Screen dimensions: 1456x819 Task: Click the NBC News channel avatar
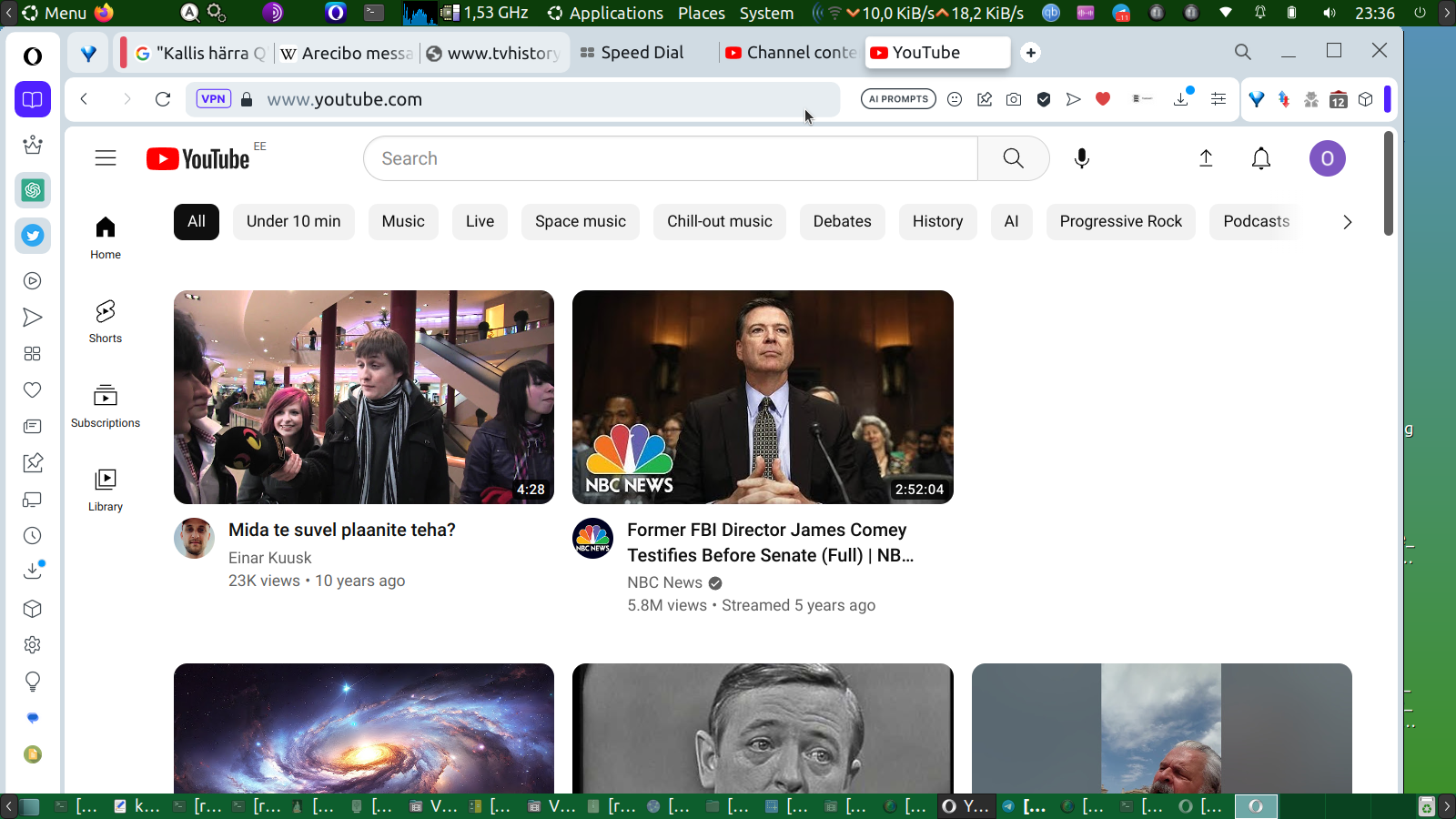pos(593,539)
